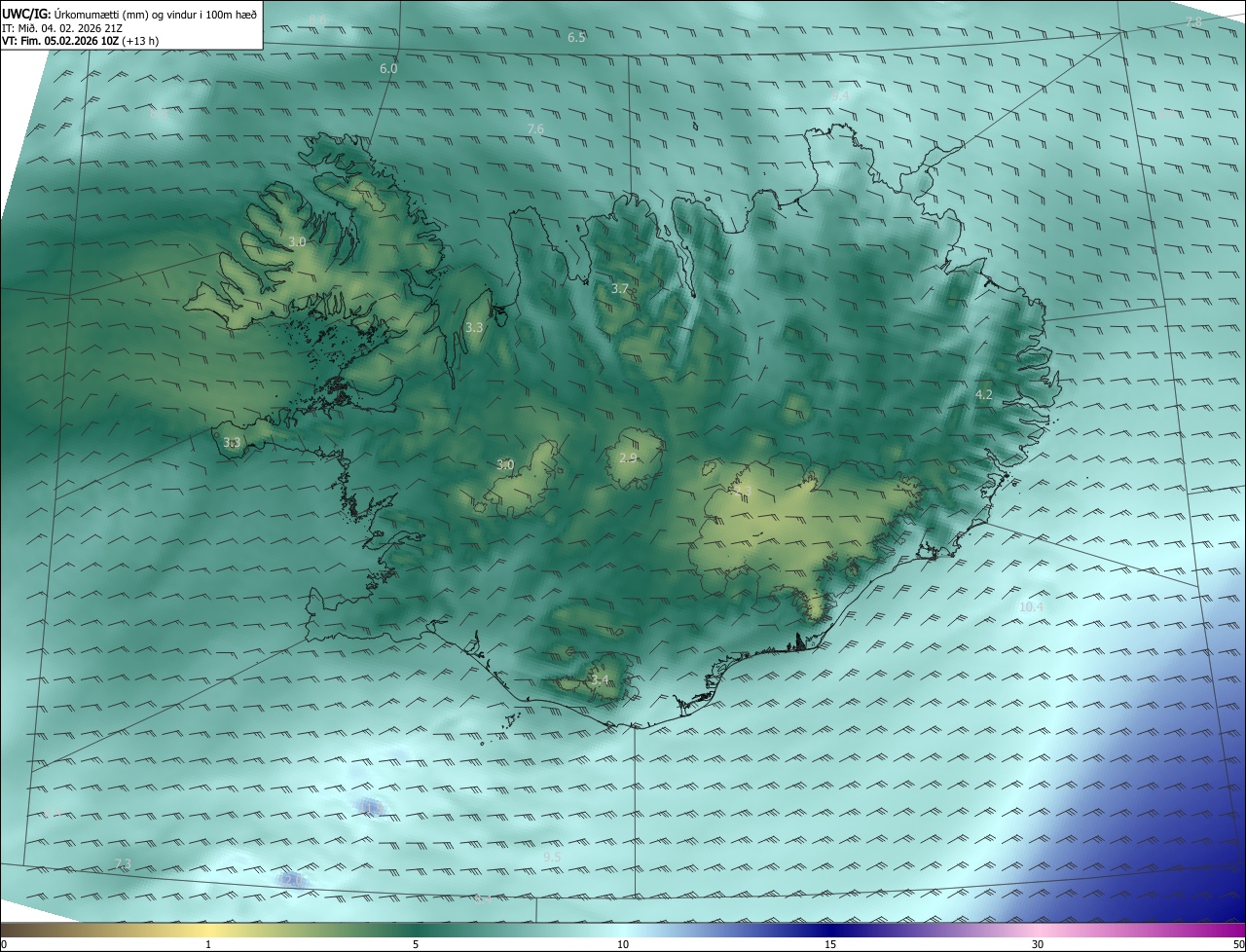Click the 'VT: Fim. 05.02.2026 10Z (+13 h)' line

click(80, 41)
